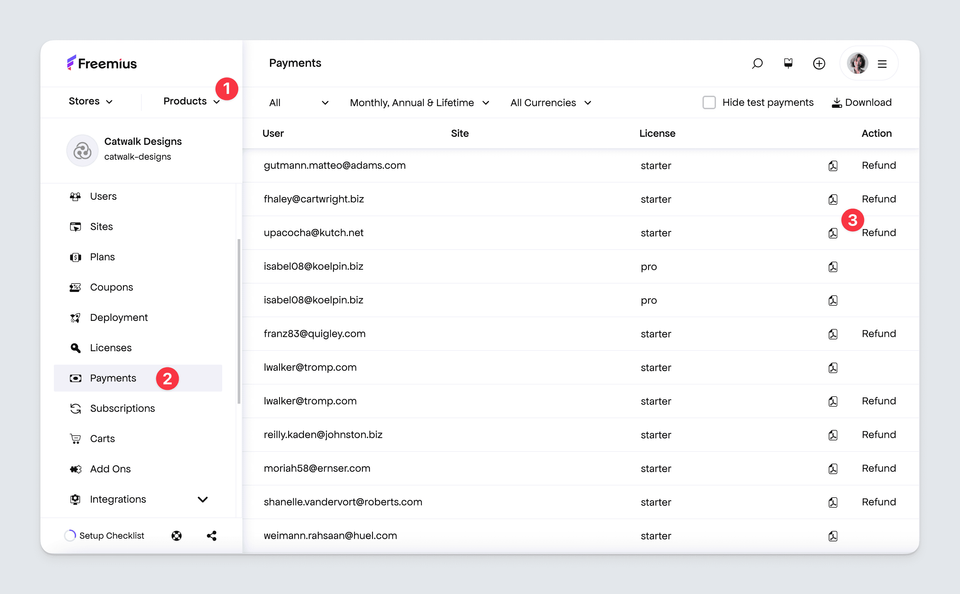Open the Stores dropdown
The image size is (960, 594).
point(91,101)
